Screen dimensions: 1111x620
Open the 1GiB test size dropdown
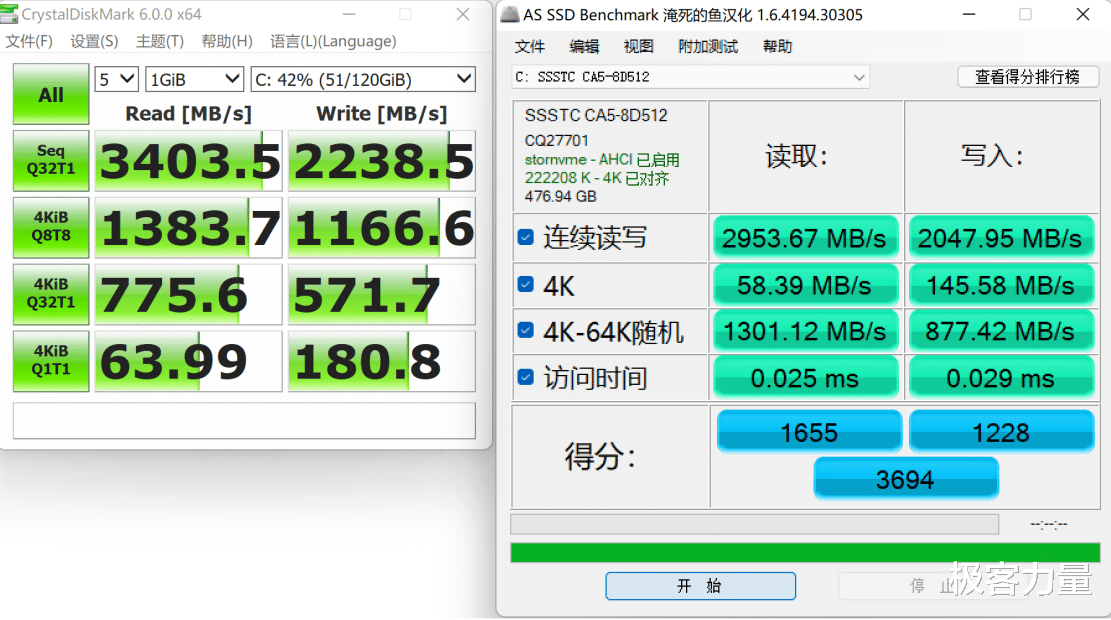click(x=194, y=79)
